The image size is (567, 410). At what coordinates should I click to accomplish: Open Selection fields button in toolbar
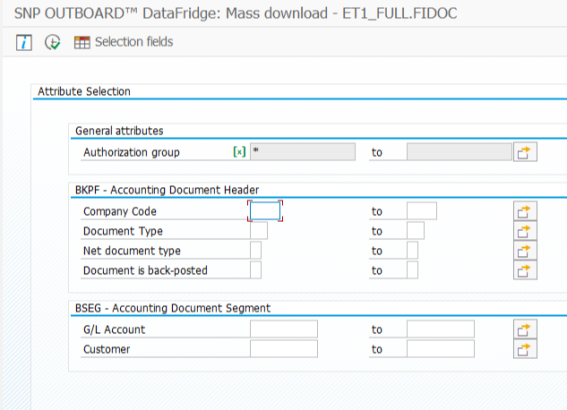pos(124,42)
